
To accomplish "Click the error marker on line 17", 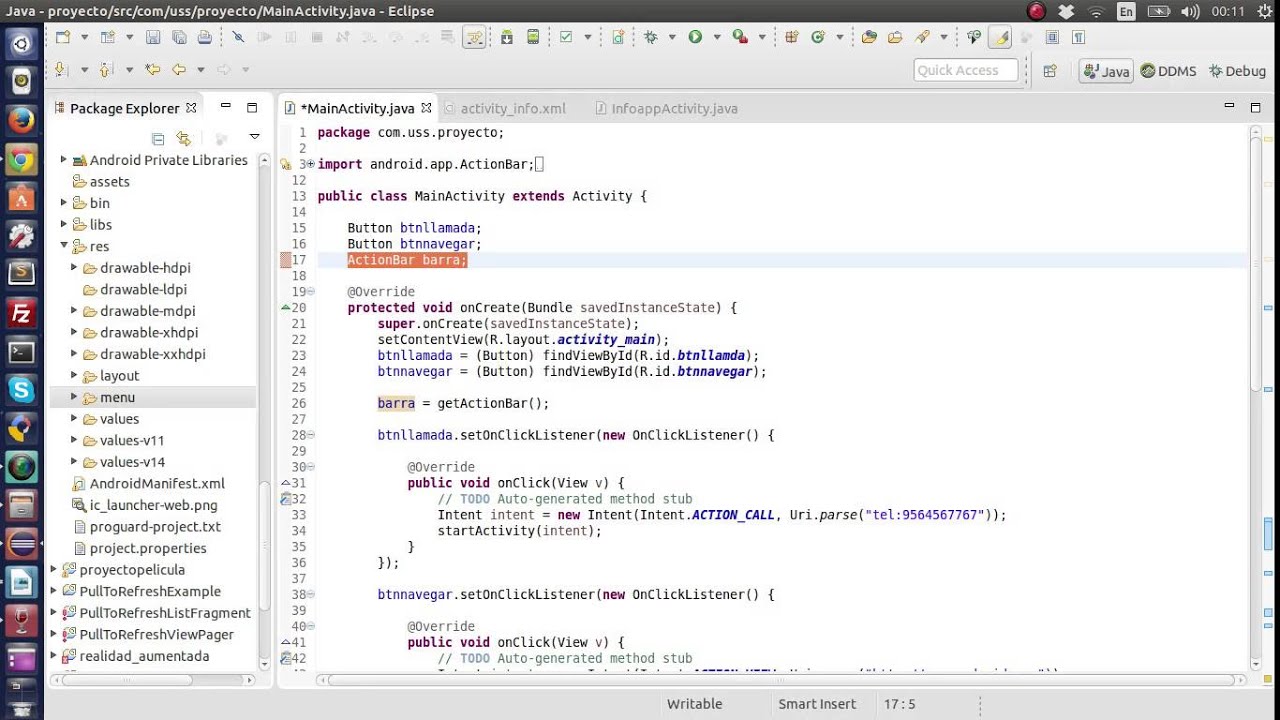I will point(285,260).
